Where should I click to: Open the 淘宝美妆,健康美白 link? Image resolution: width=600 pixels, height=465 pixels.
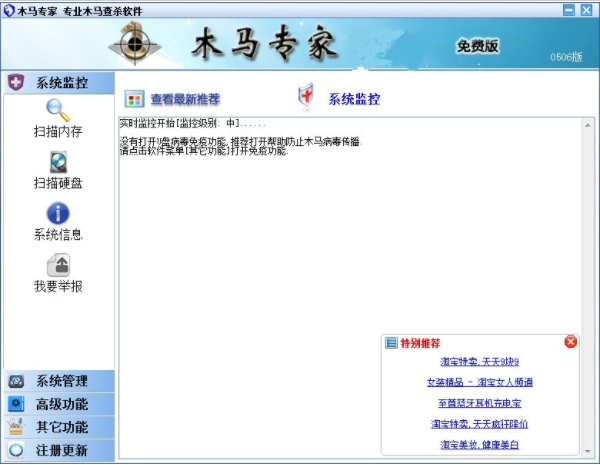click(479, 444)
